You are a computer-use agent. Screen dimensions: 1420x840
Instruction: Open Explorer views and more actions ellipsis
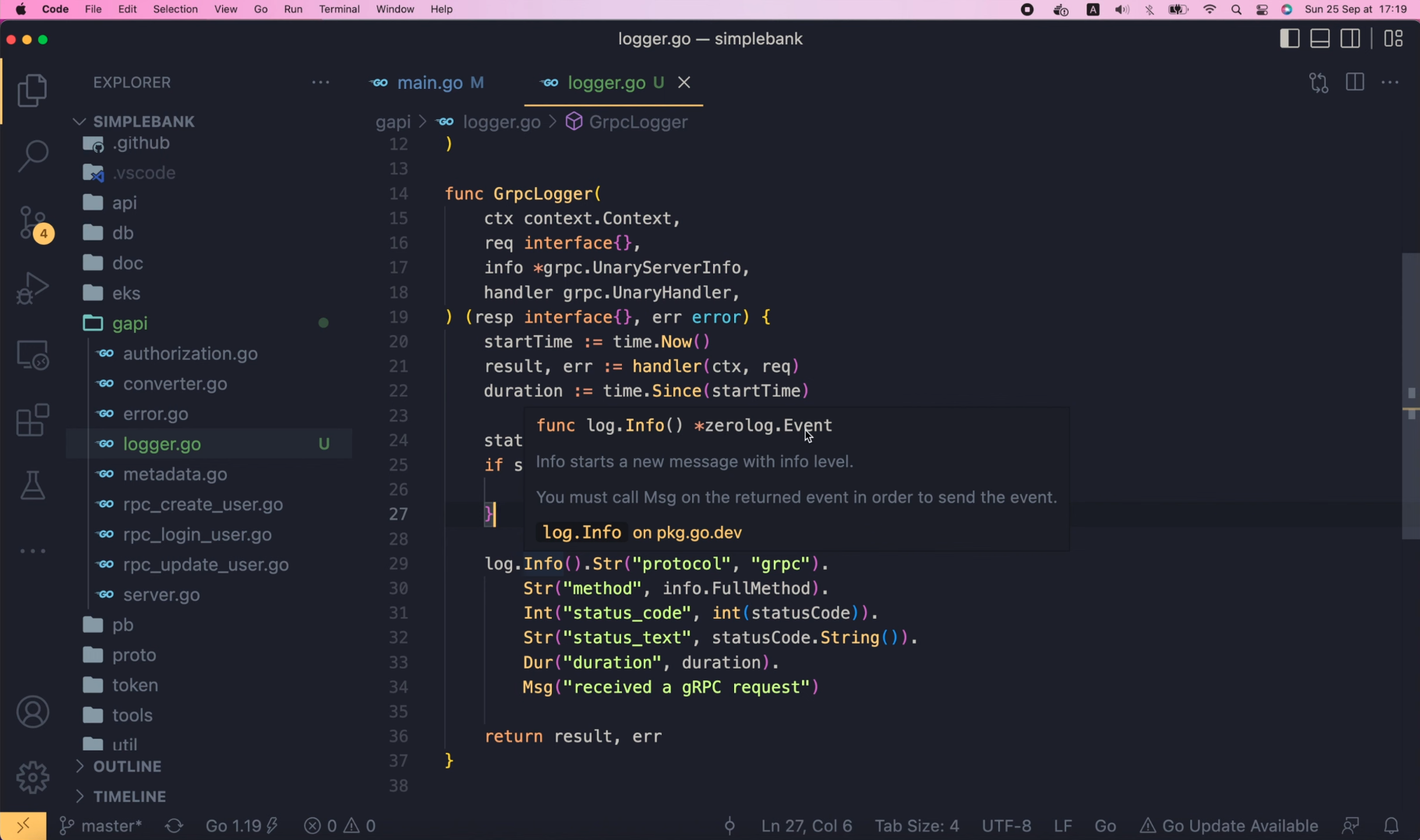[320, 83]
